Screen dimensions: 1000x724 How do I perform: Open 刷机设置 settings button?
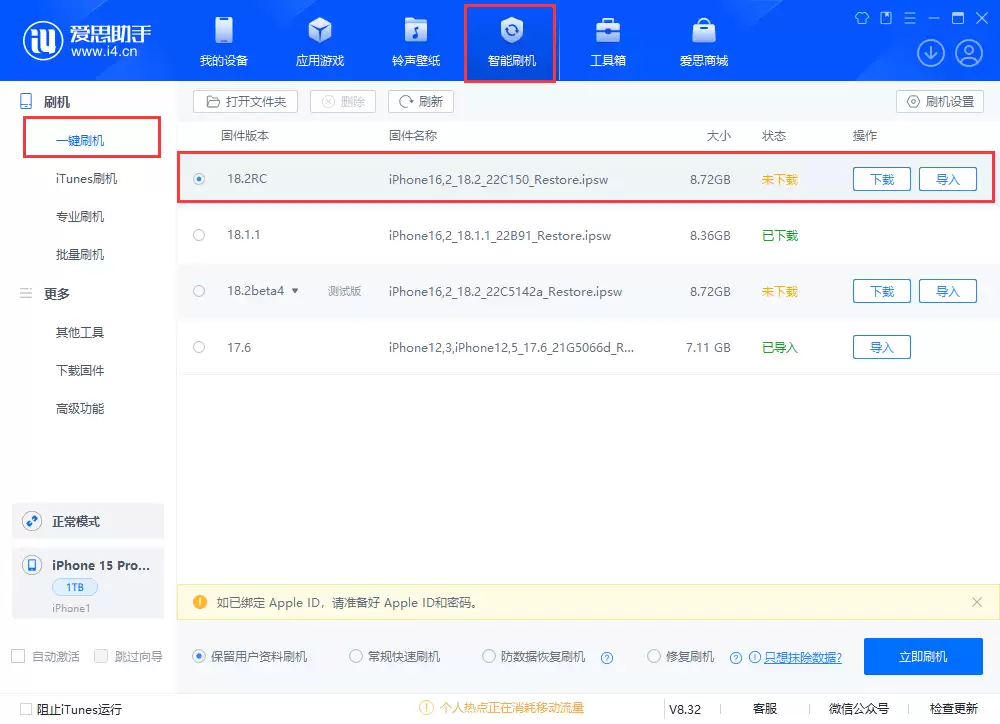(939, 101)
